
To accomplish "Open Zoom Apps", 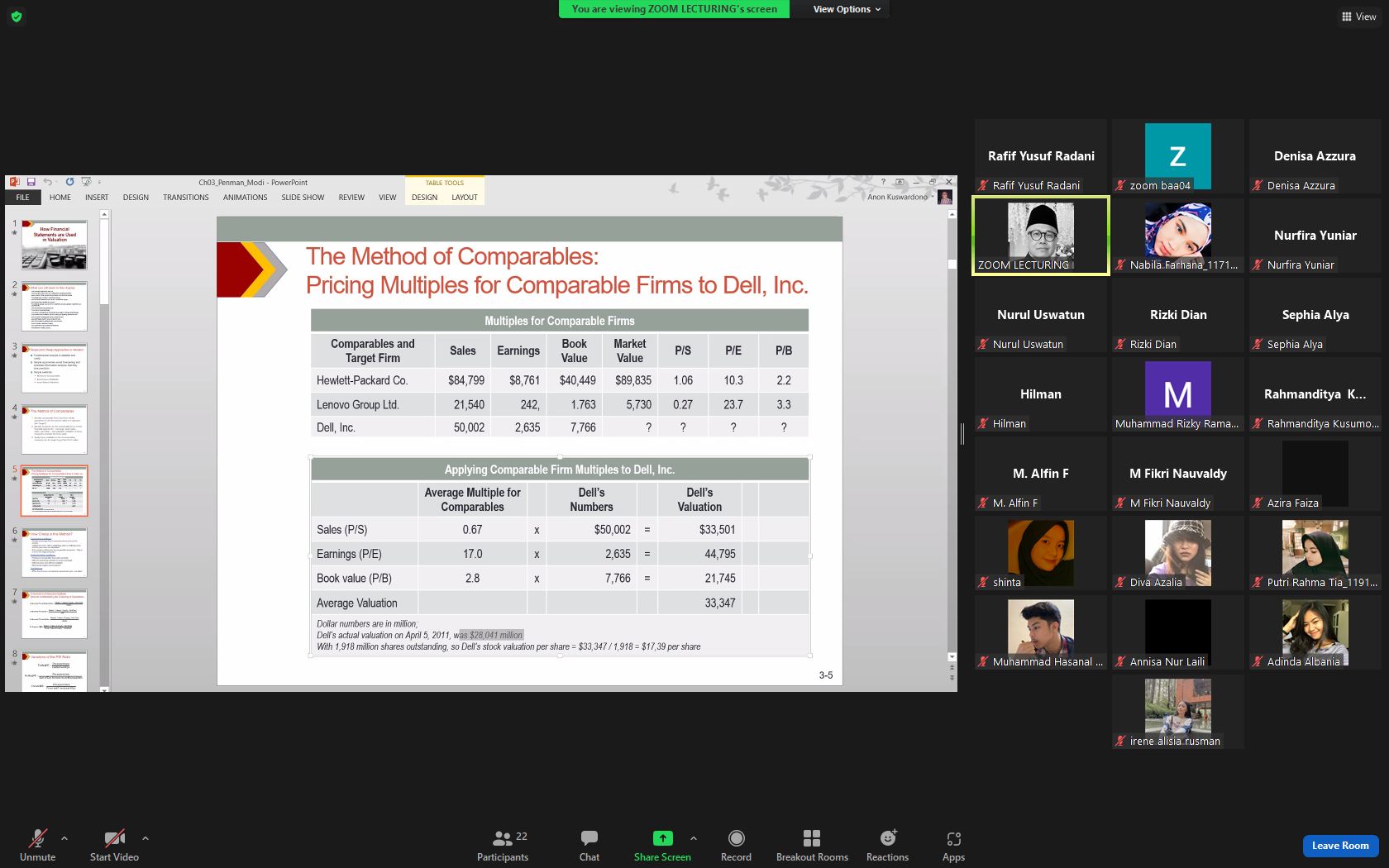I will tap(954, 846).
